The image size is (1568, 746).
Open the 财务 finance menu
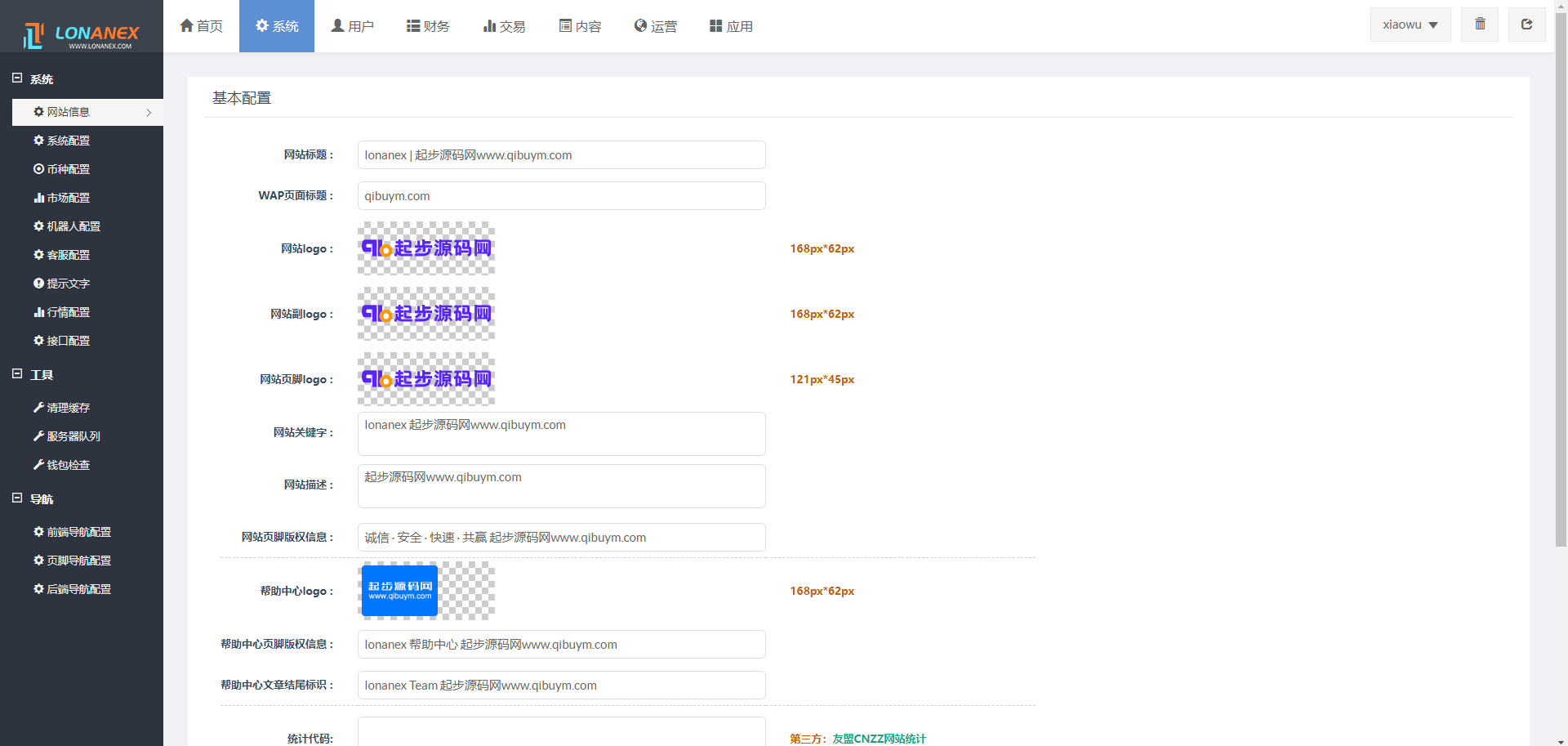428,26
